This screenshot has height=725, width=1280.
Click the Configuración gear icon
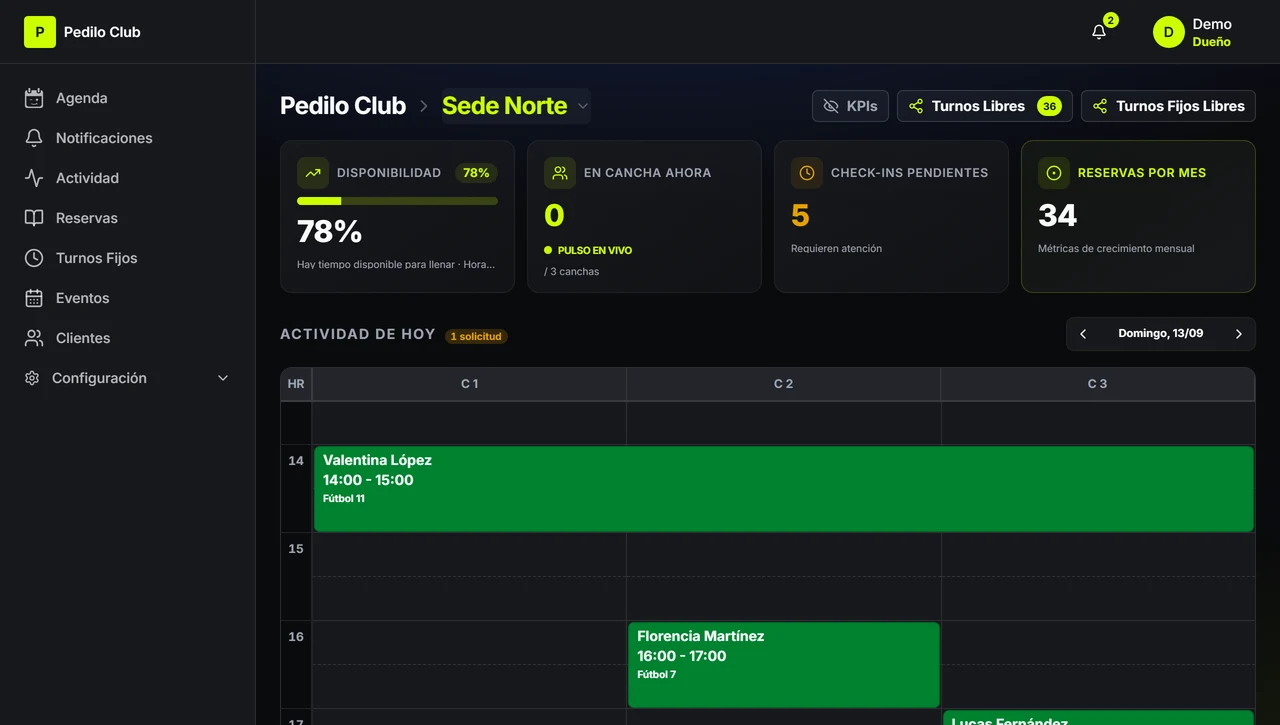point(32,378)
